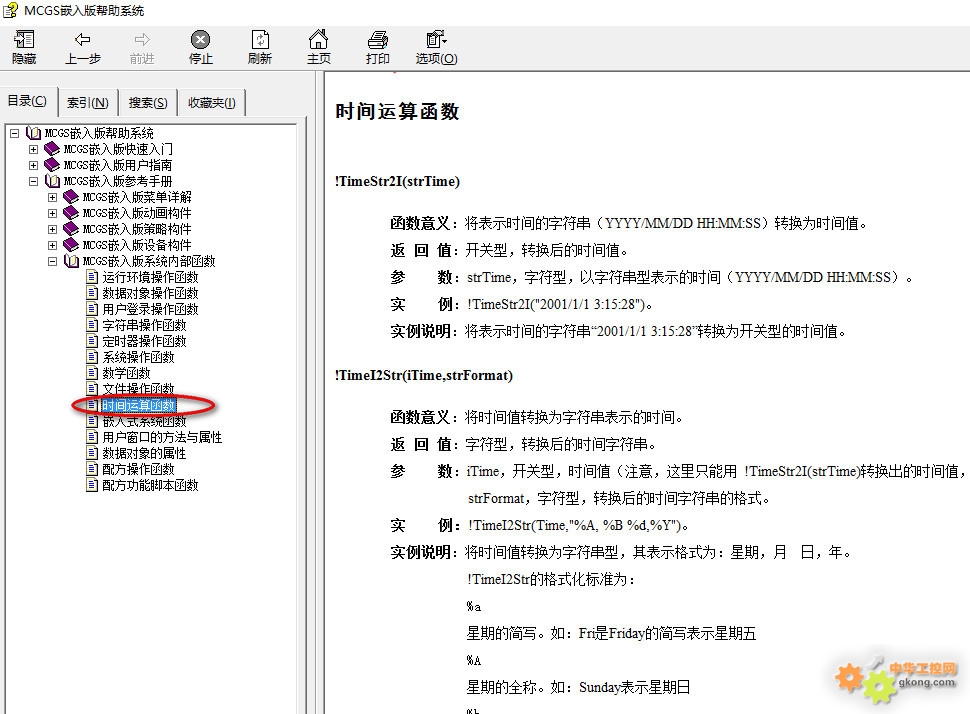Expand the MCGS嵌入版菜单详解 node
970x714 pixels.
[53, 197]
